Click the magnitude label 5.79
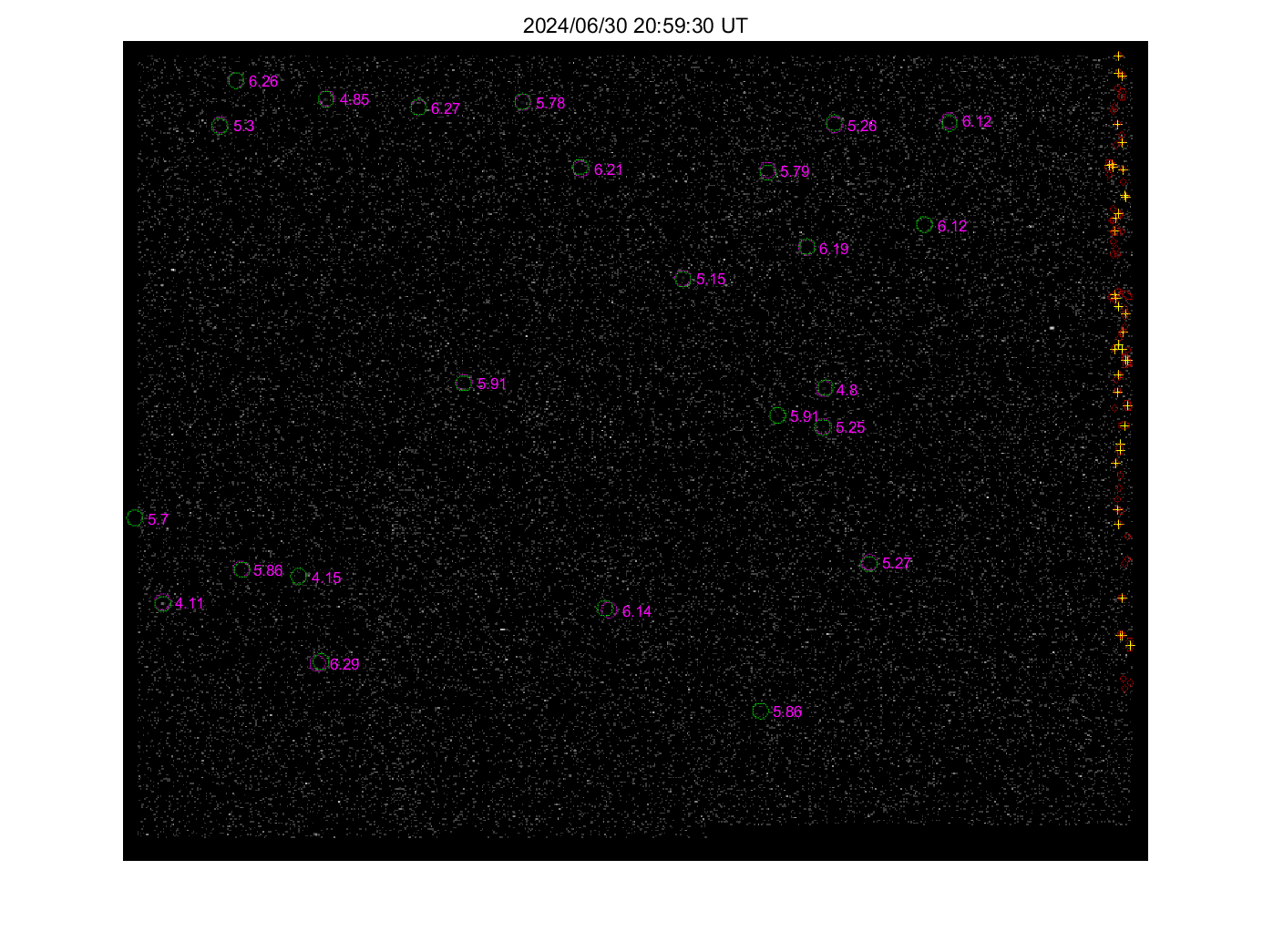Screen dimensions: 1273x952 [x=795, y=172]
